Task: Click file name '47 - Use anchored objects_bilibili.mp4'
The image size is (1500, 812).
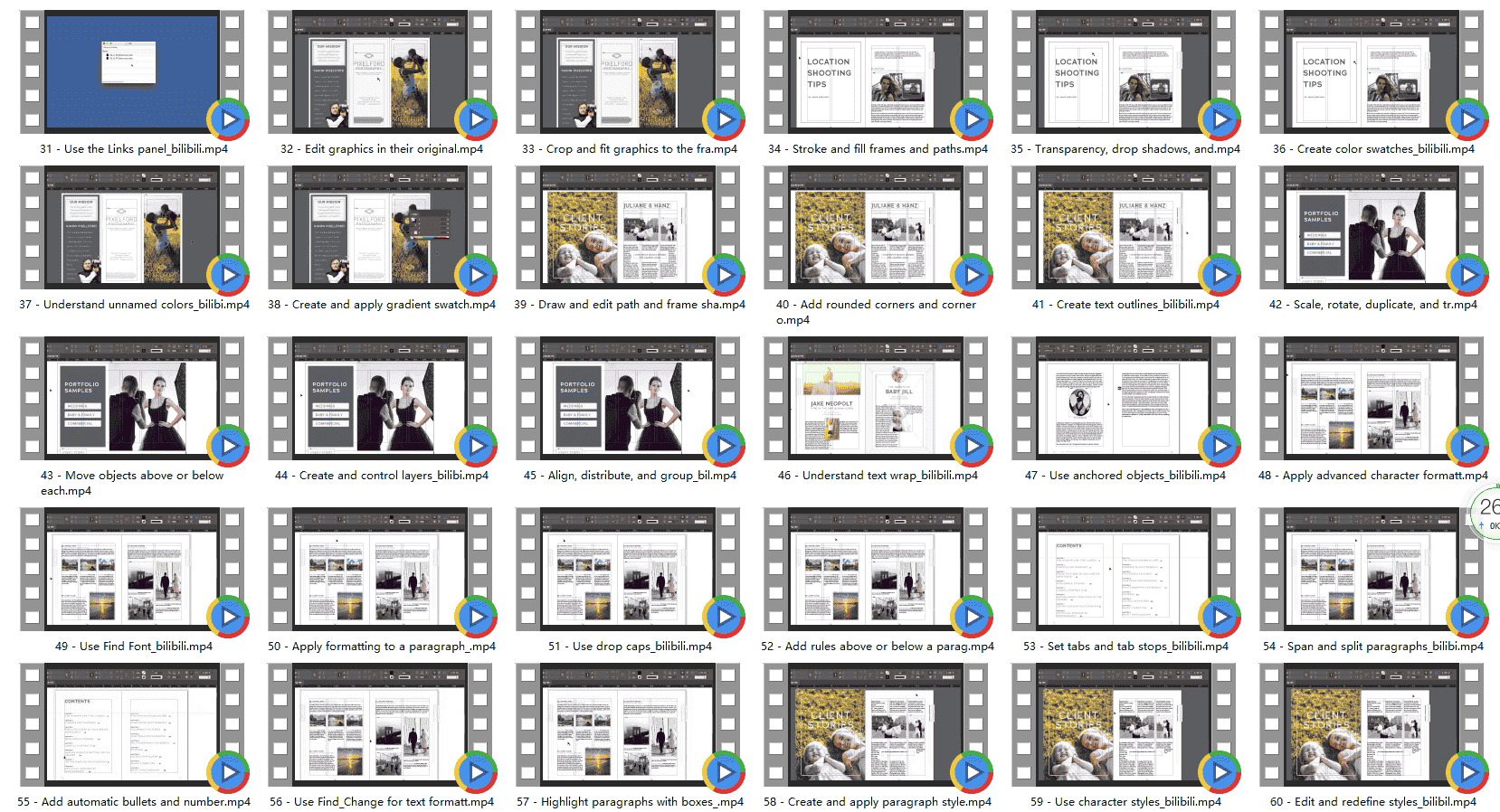Action: (1125, 476)
